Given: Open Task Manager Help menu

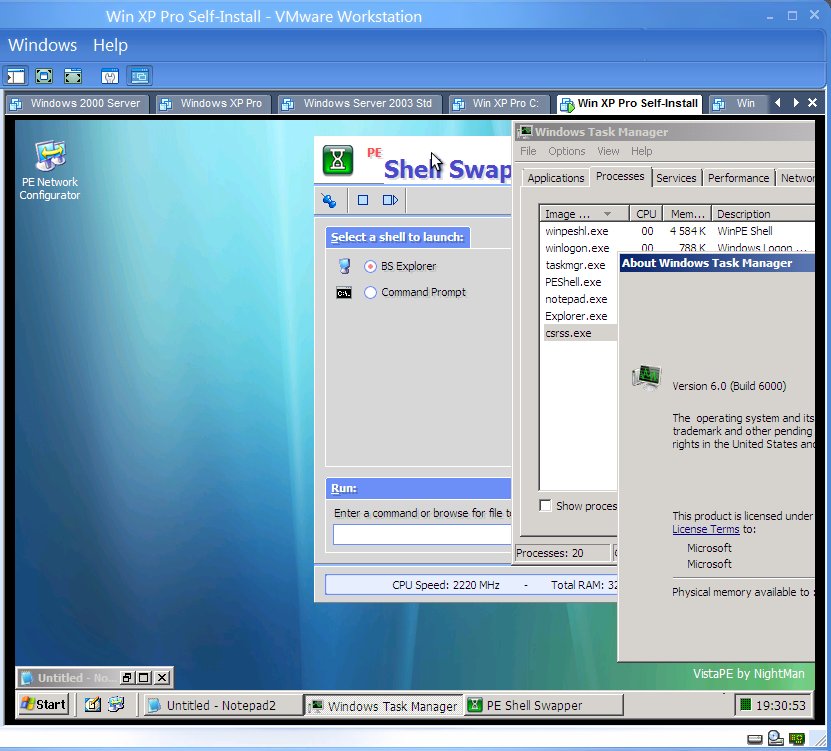Looking at the screenshot, I should click(x=641, y=151).
